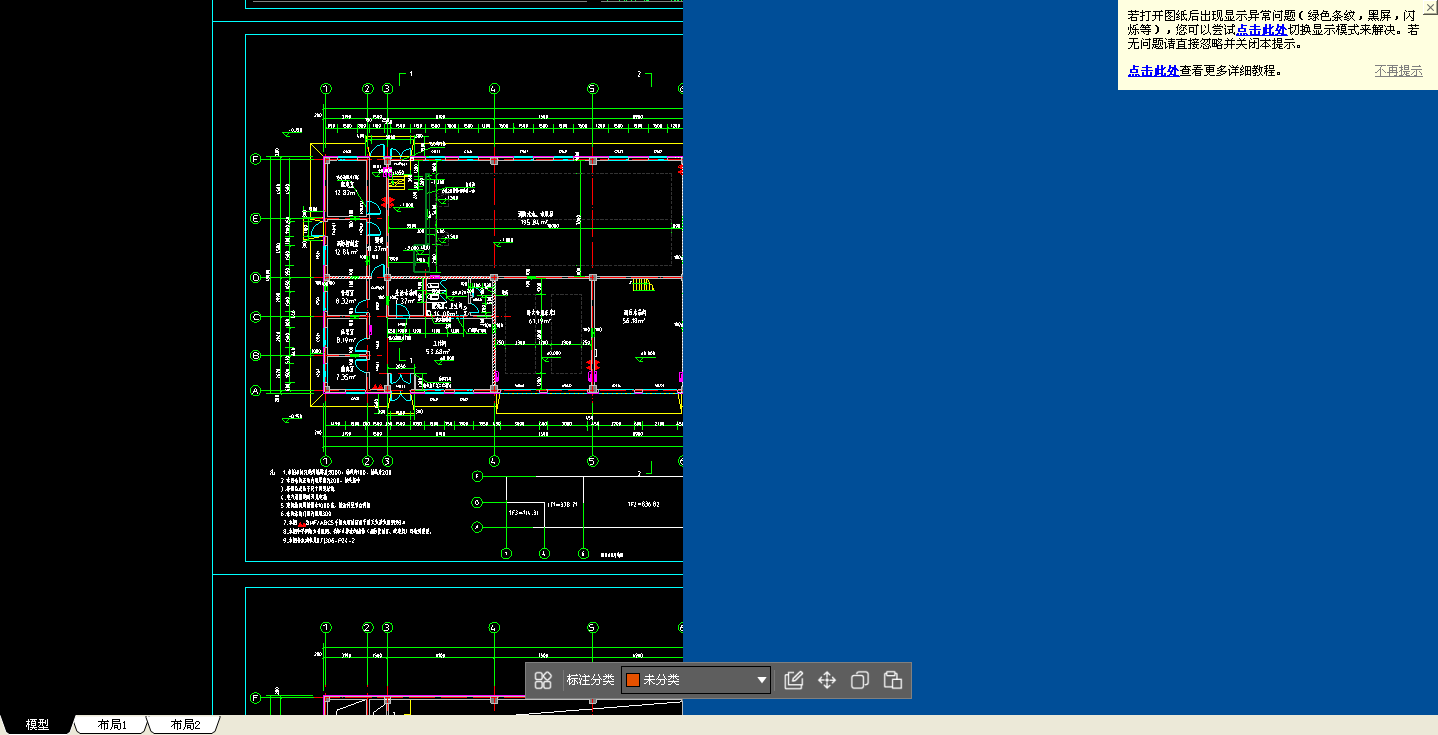Viewport: 1438px width, 735px height.
Task: Click 点击此处 link for detailed tutorial
Action: (1153, 71)
